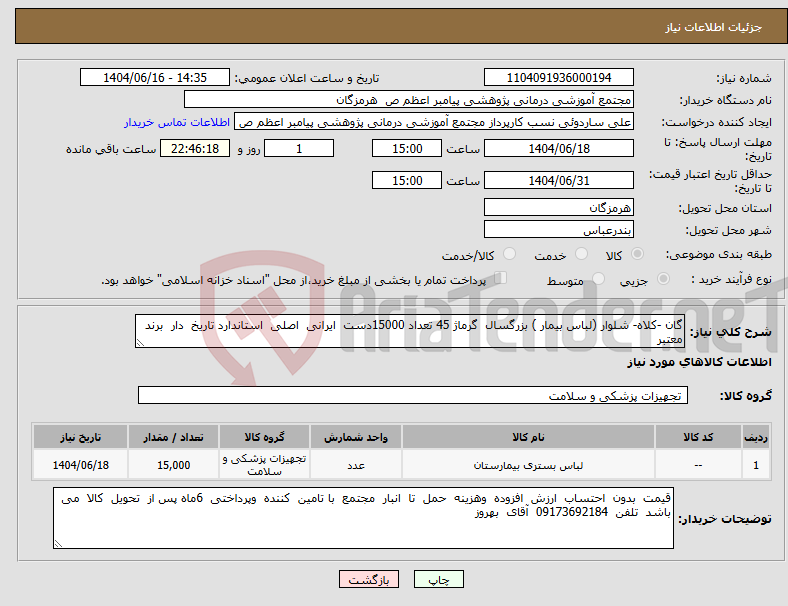Image resolution: width=788 pixels, height=606 pixels.
Task: Click the goods group field تجهیزات پزشکی و سلامت
Action: pyautogui.click(x=413, y=395)
